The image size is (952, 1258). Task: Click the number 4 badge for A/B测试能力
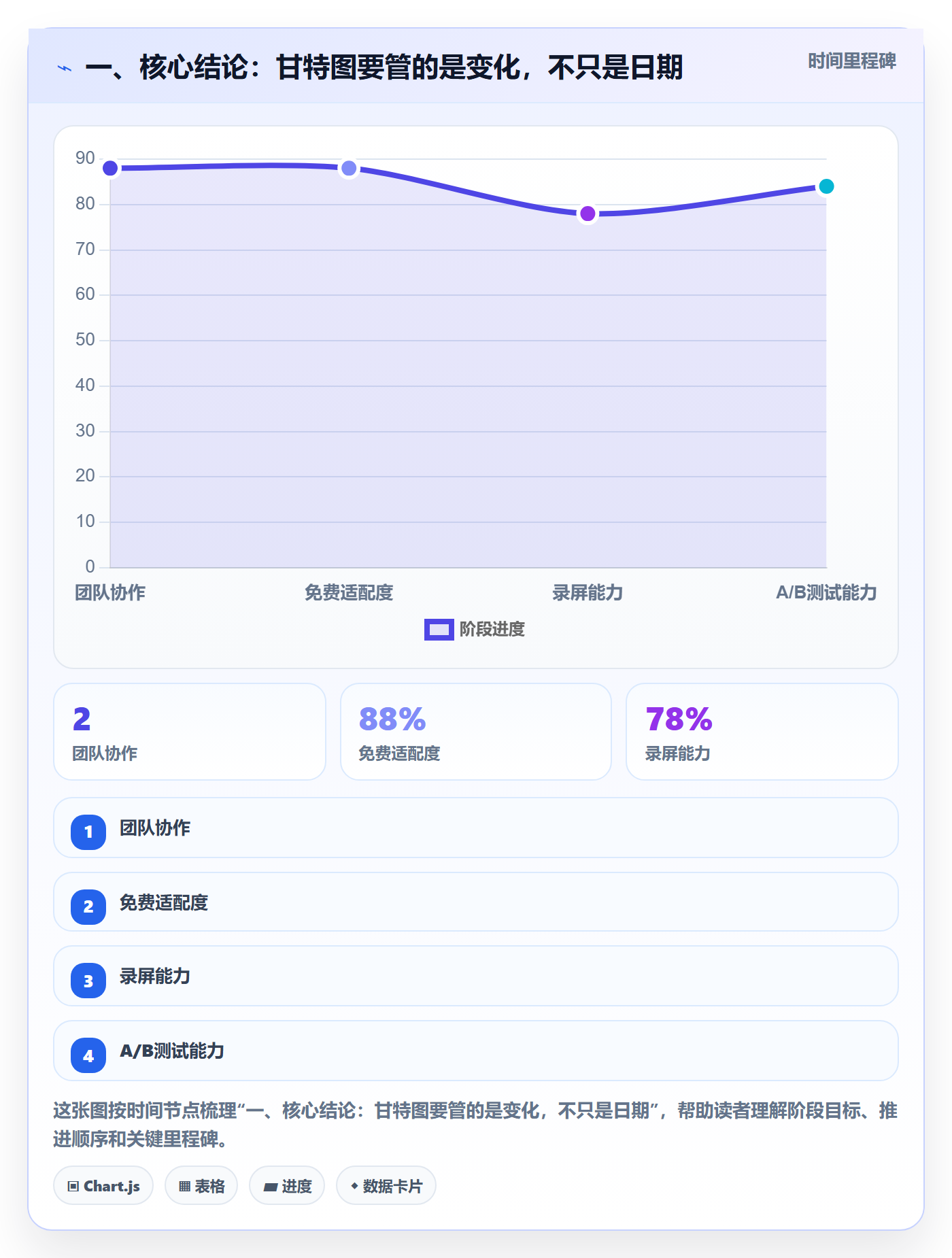(88, 1055)
